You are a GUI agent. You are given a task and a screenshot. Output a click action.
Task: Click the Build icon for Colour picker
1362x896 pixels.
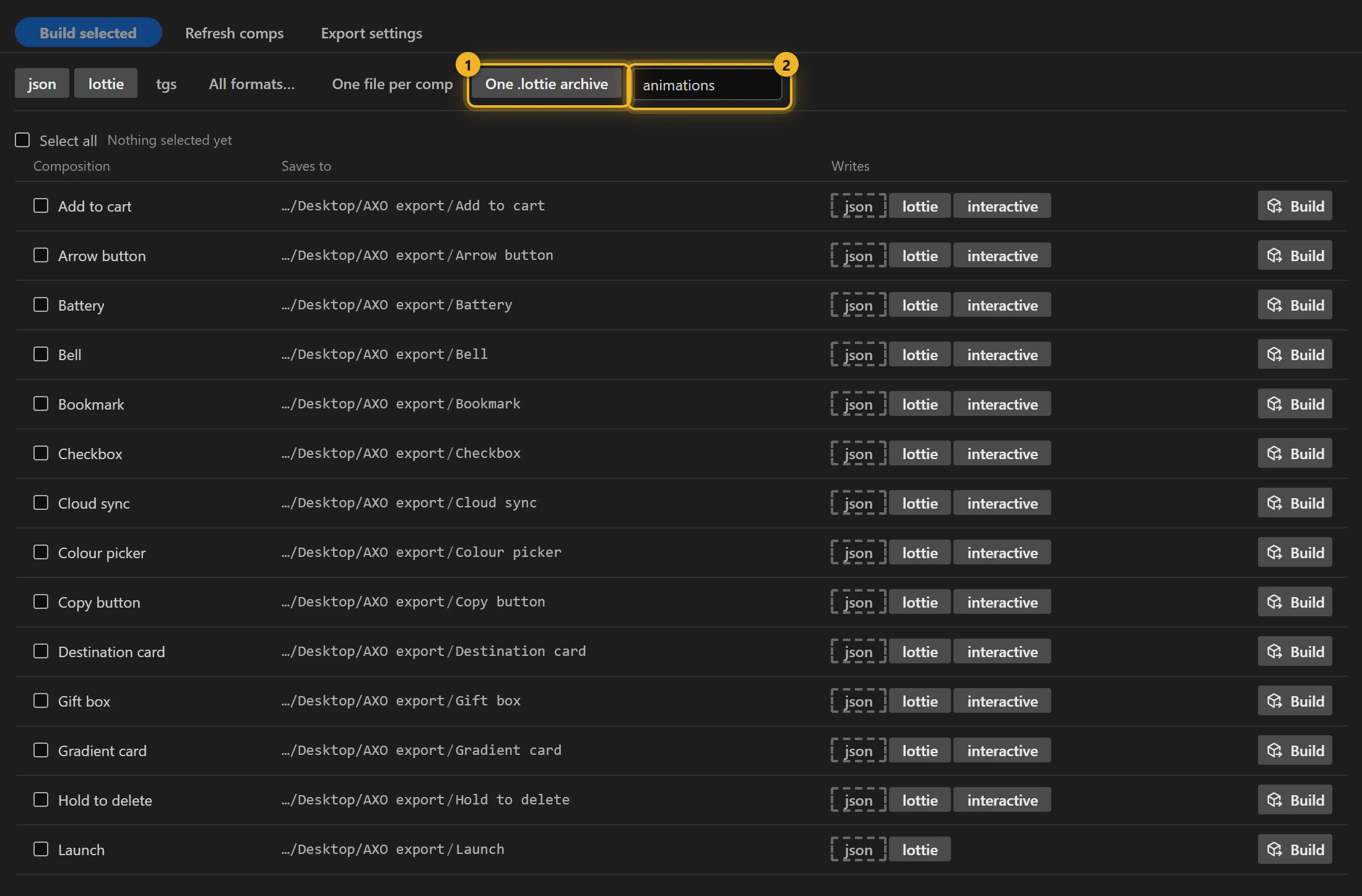1274,553
